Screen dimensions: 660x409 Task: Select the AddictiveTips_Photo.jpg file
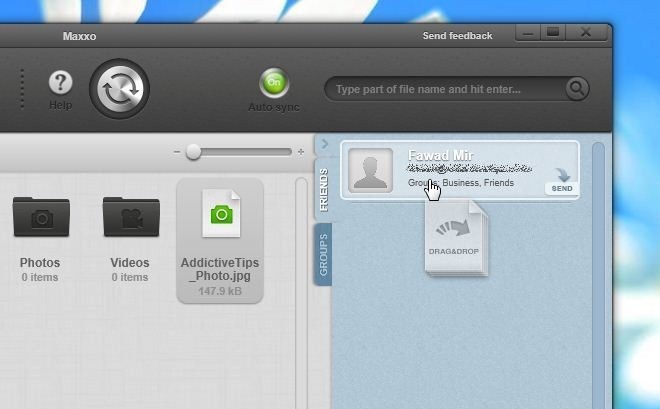click(220, 241)
